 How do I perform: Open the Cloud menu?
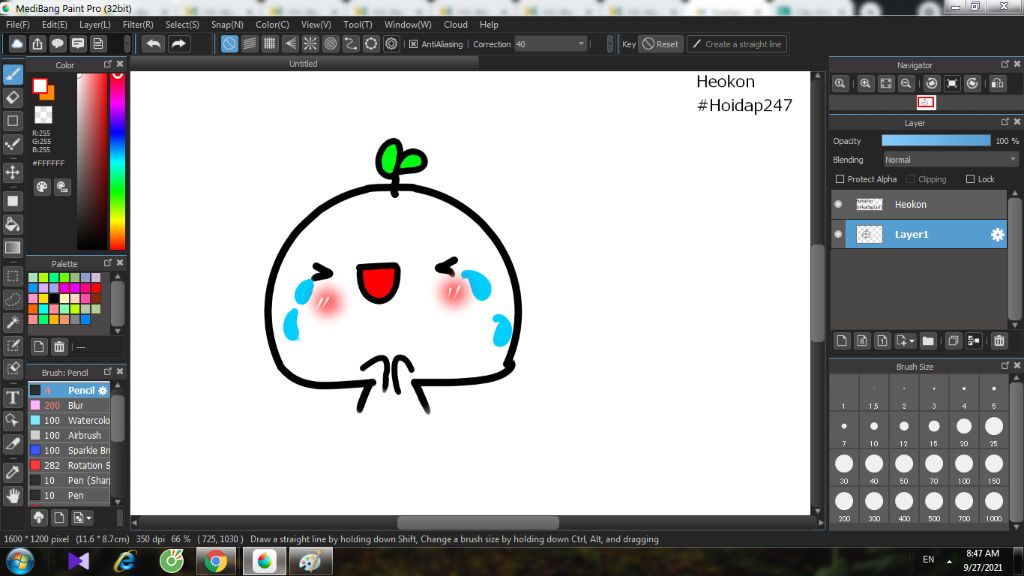point(455,25)
